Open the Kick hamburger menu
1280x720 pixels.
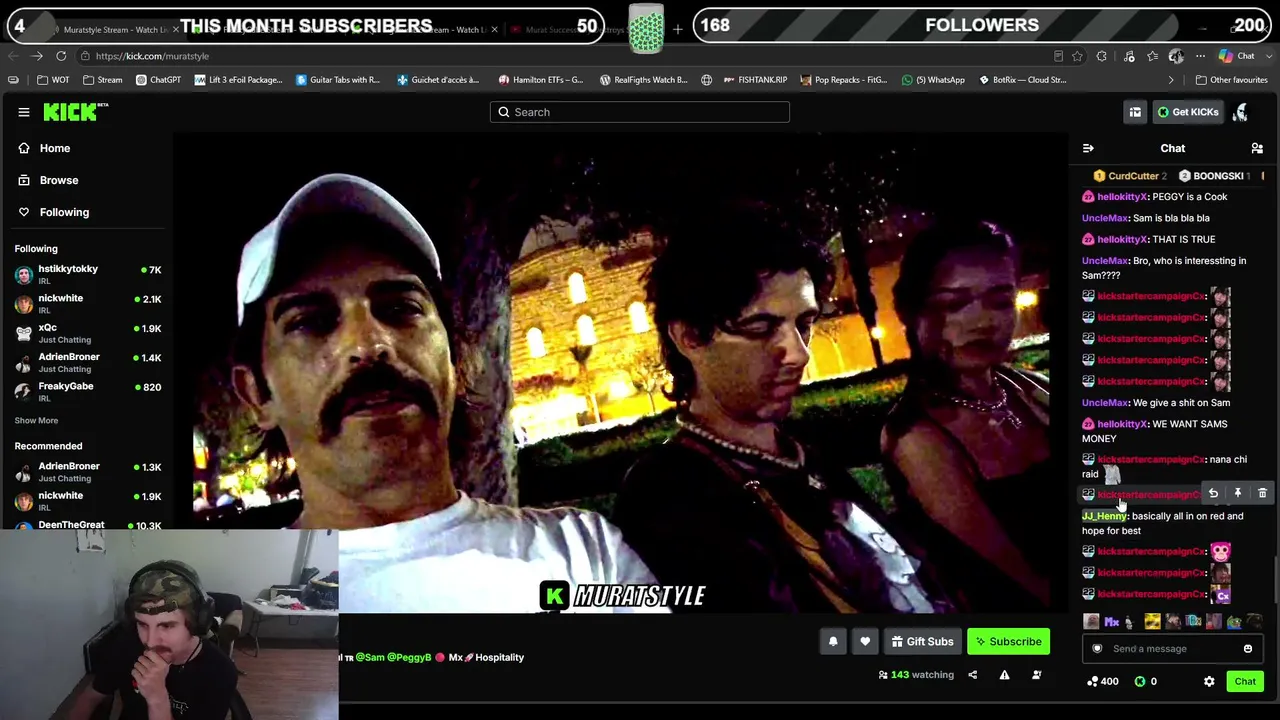pyautogui.click(x=24, y=112)
